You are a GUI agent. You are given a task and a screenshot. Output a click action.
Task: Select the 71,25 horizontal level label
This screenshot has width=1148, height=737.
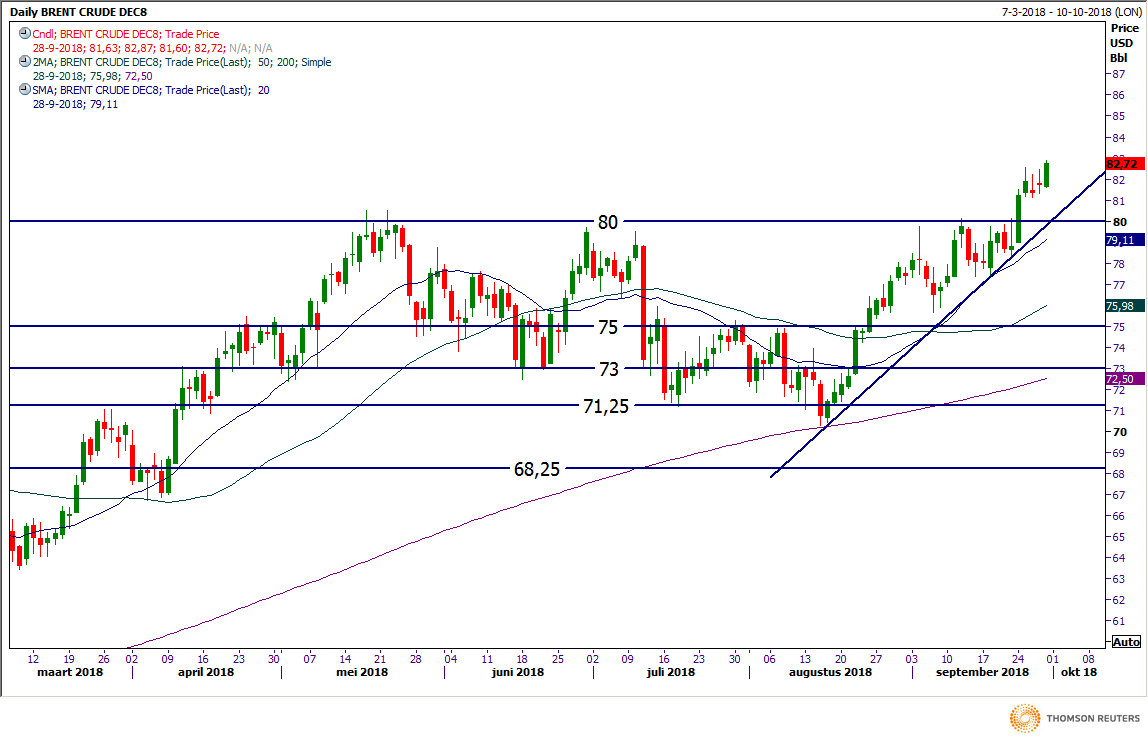606,405
